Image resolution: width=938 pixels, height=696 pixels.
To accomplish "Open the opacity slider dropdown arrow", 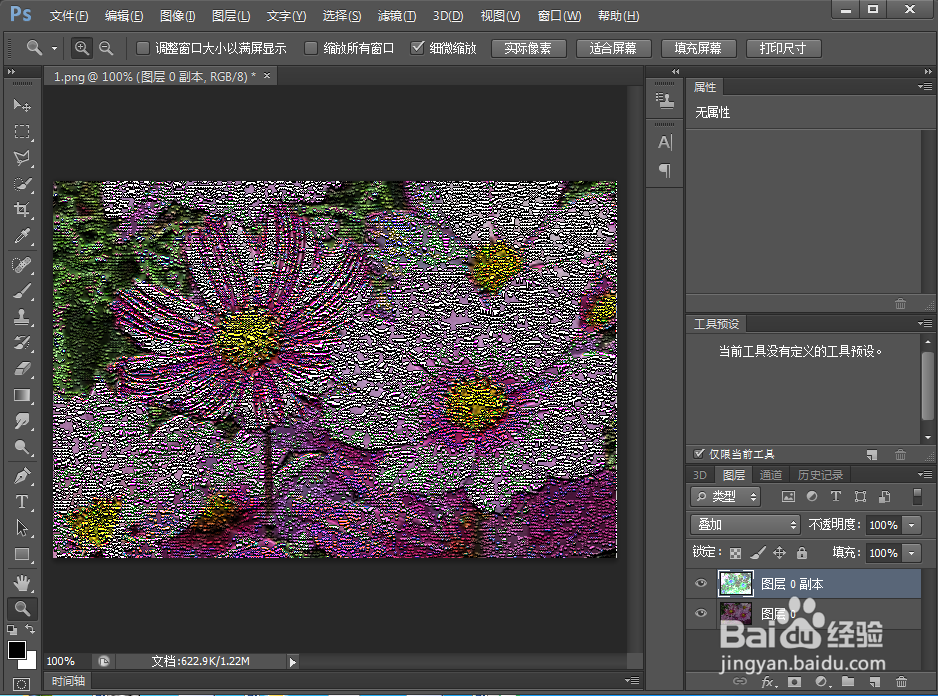I will click(912, 525).
